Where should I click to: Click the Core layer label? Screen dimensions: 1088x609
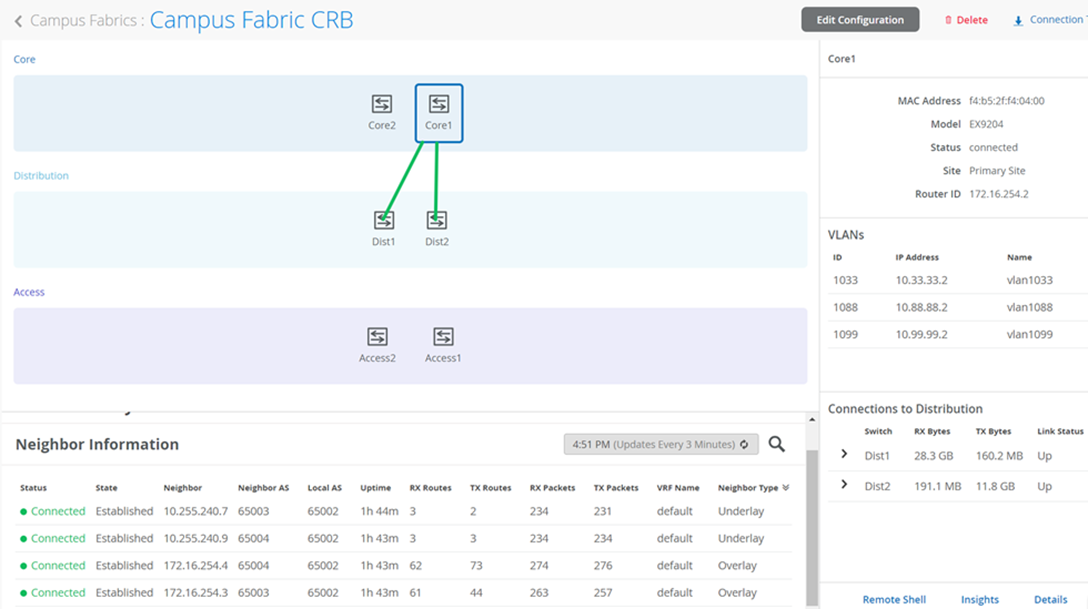click(x=24, y=60)
